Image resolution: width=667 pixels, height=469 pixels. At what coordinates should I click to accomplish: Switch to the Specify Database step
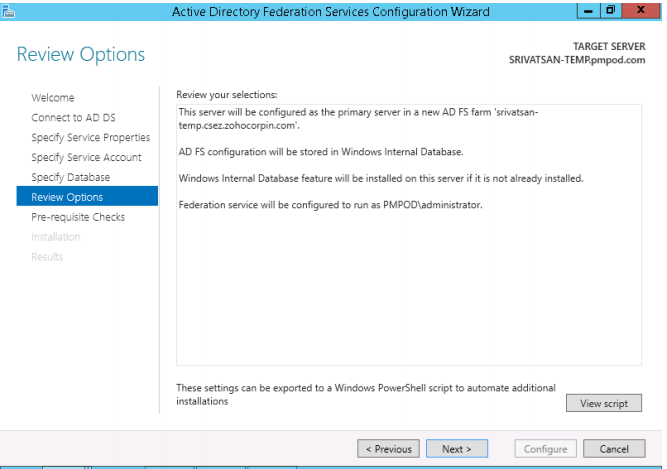(71, 178)
